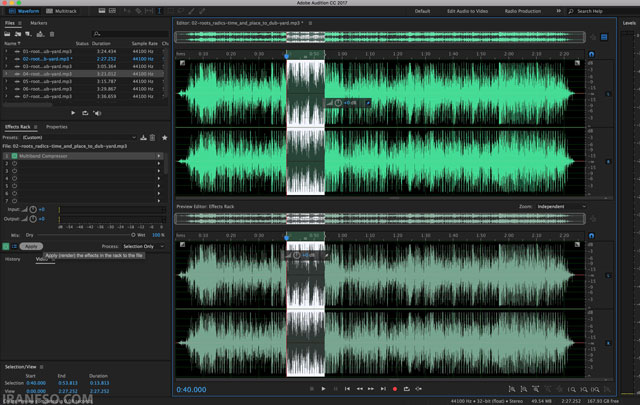
Task: Click Insert into Multitrack icon in Files panel
Action: coord(40,34)
